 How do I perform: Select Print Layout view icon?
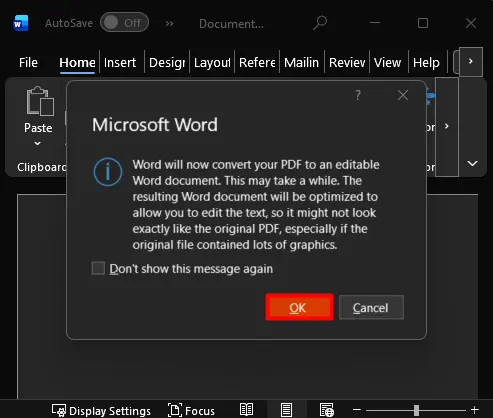click(x=286, y=410)
